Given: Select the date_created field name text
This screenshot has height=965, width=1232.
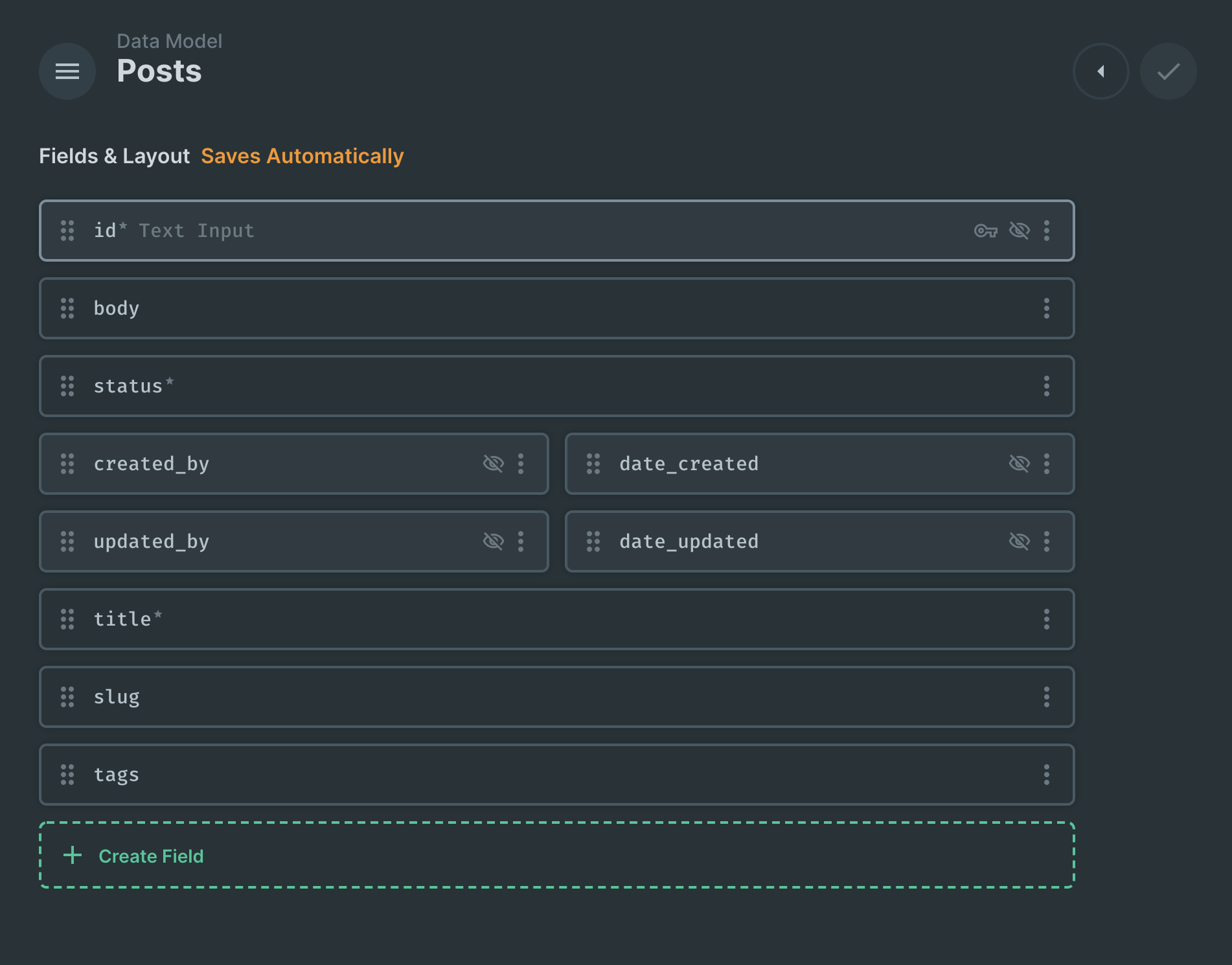Looking at the screenshot, I should (689, 464).
